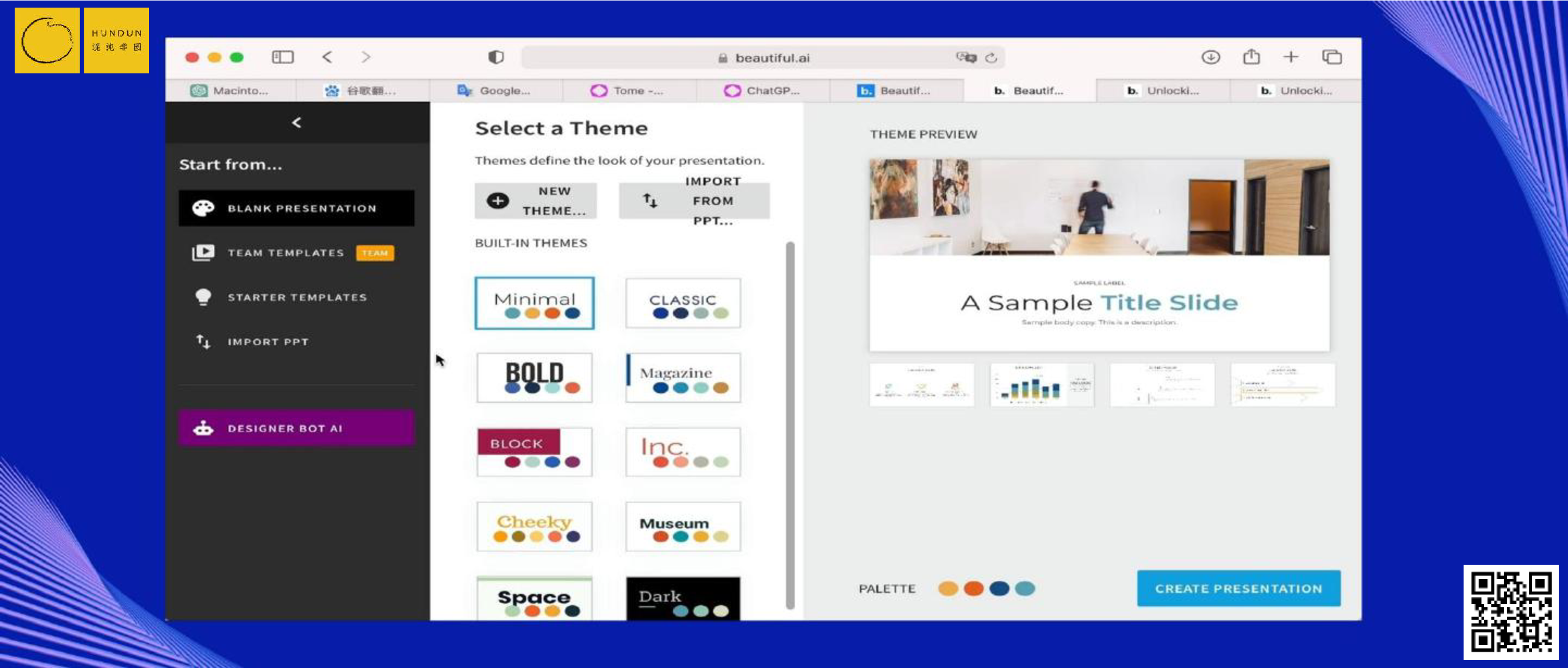1568x668 pixels.
Task: Click the beautiful.ai address bar
Action: pyautogui.click(x=763, y=58)
